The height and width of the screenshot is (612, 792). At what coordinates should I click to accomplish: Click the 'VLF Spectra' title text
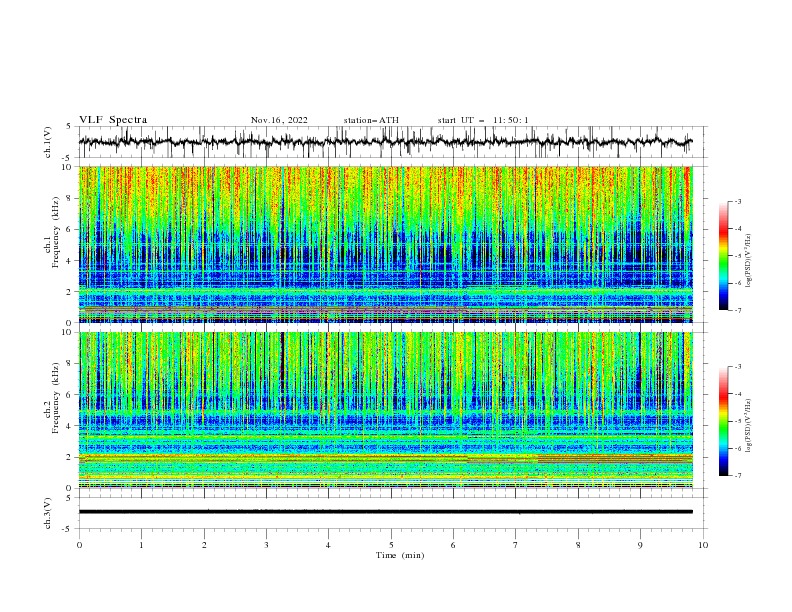pos(113,120)
